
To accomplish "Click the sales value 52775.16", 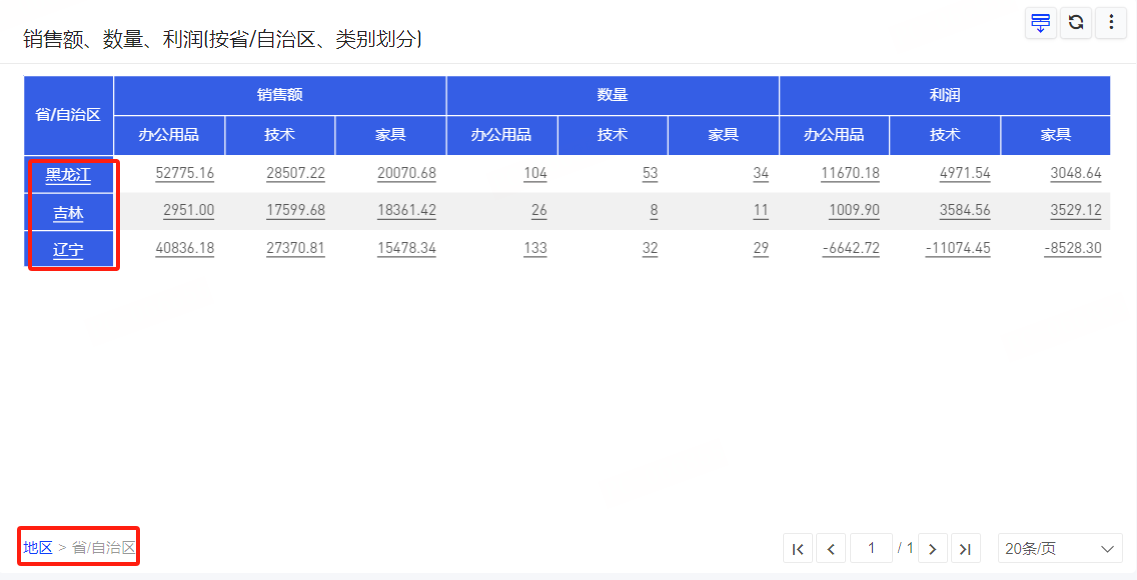I will [185, 173].
